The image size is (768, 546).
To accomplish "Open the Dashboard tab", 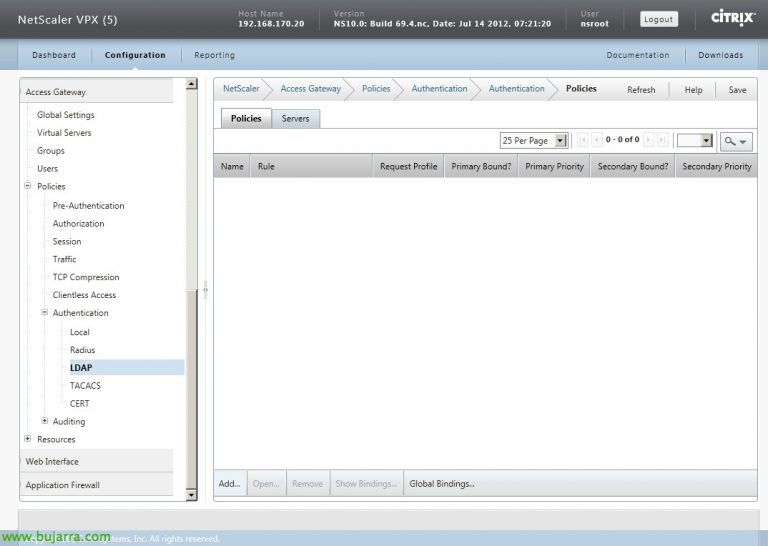I will pyautogui.click(x=54, y=55).
